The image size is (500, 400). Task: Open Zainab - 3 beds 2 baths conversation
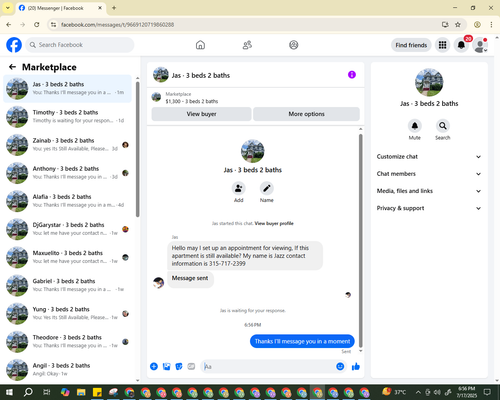67,145
